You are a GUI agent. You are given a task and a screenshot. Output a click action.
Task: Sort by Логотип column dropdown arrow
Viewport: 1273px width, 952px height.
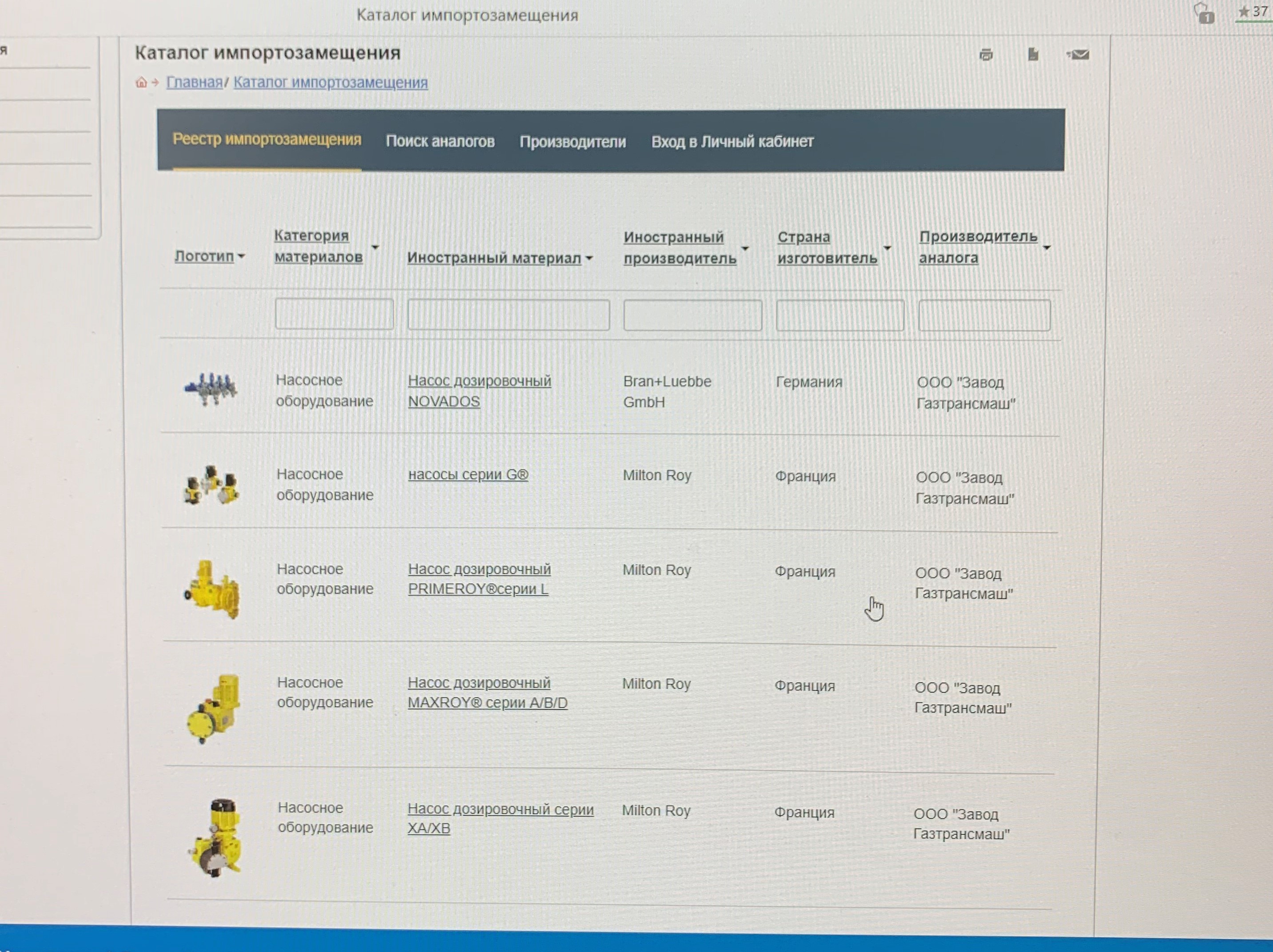click(241, 257)
